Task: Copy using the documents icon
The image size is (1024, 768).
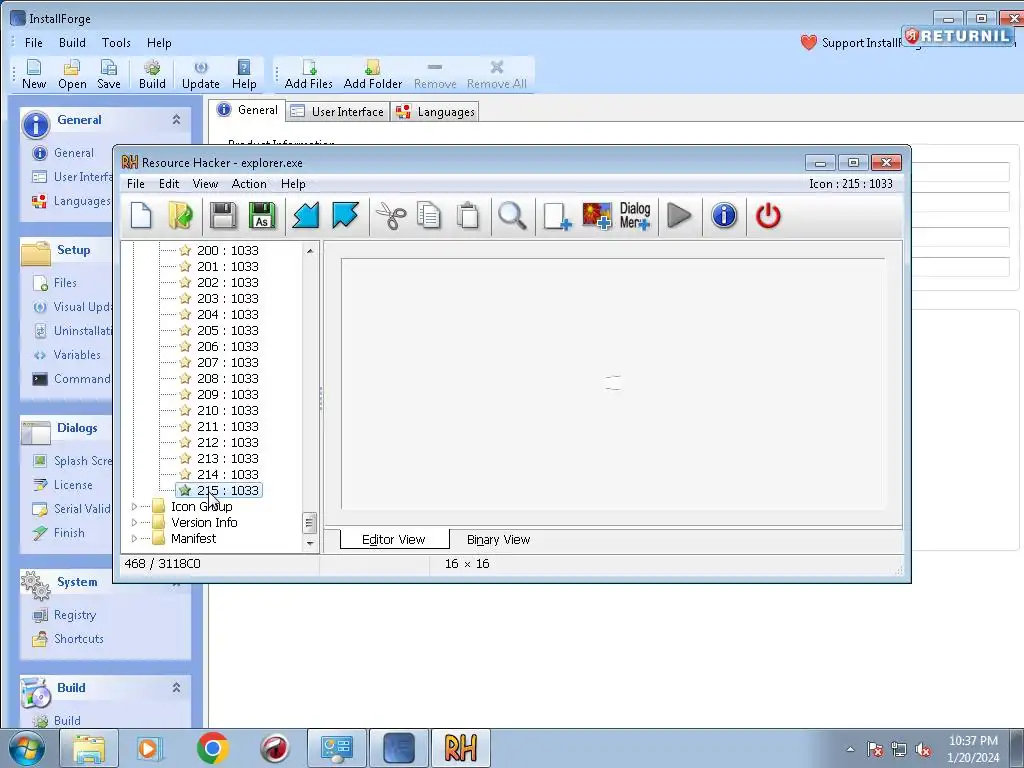Action: tap(429, 216)
